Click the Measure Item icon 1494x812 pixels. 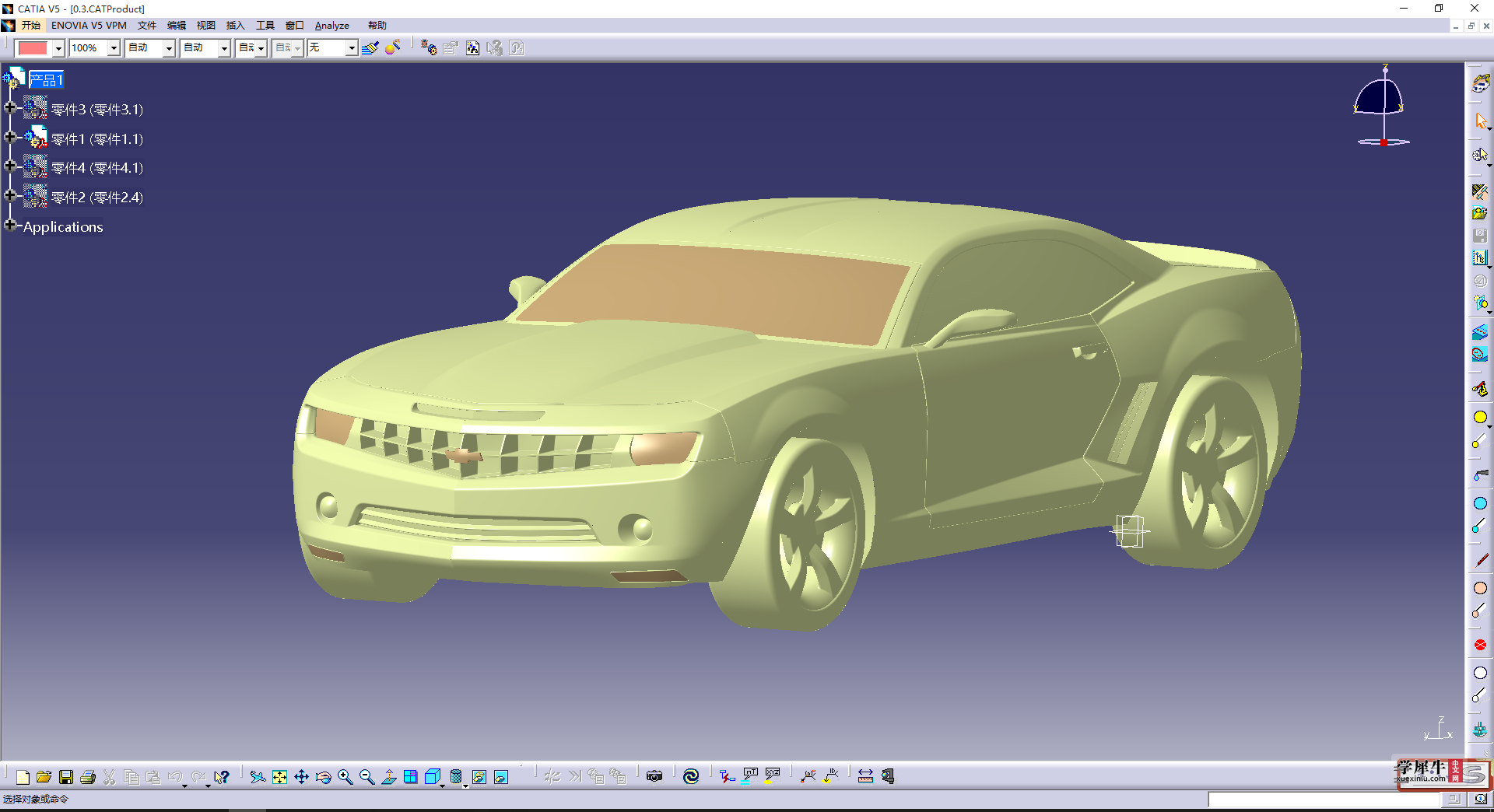(x=888, y=776)
